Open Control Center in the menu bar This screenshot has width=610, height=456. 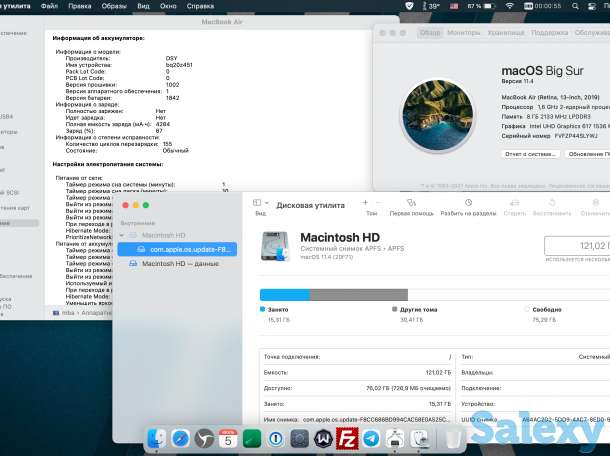coord(592,6)
